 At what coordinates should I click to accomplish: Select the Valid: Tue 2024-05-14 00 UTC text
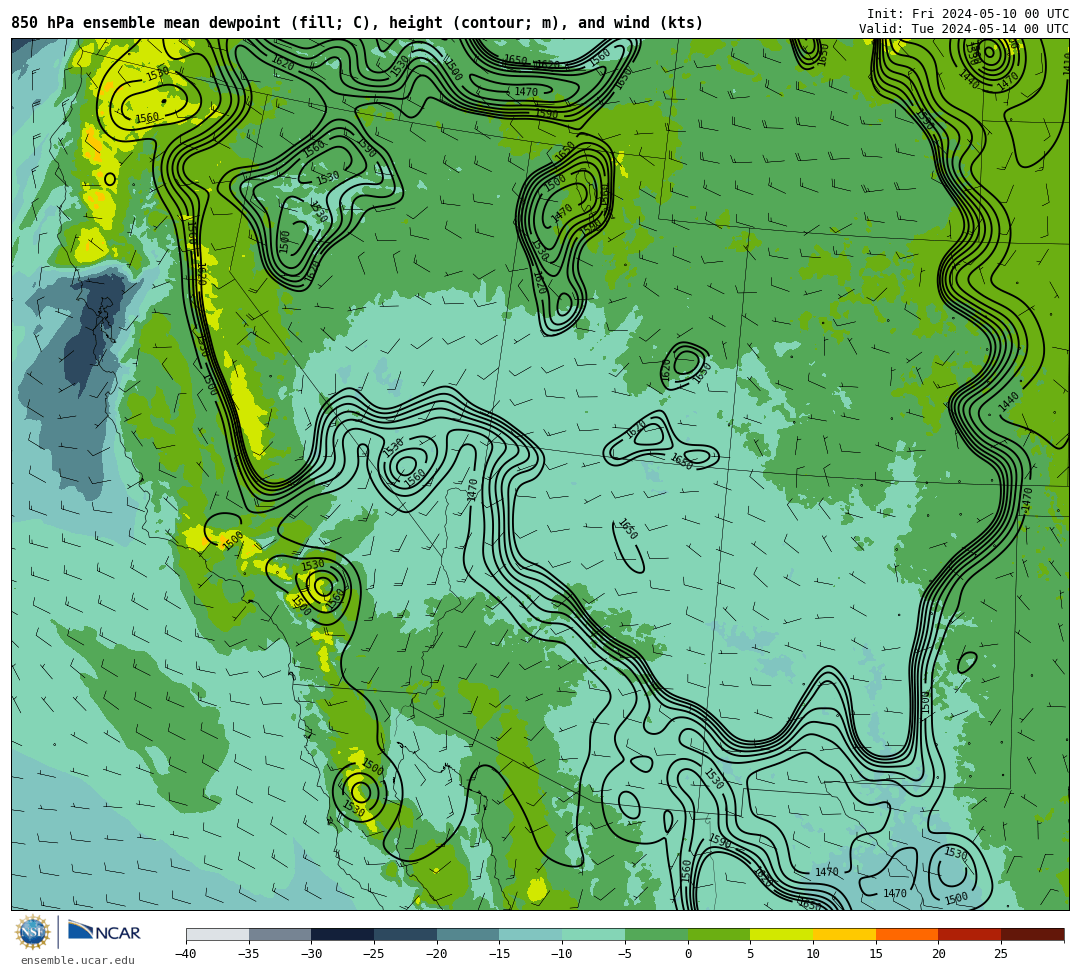(964, 29)
